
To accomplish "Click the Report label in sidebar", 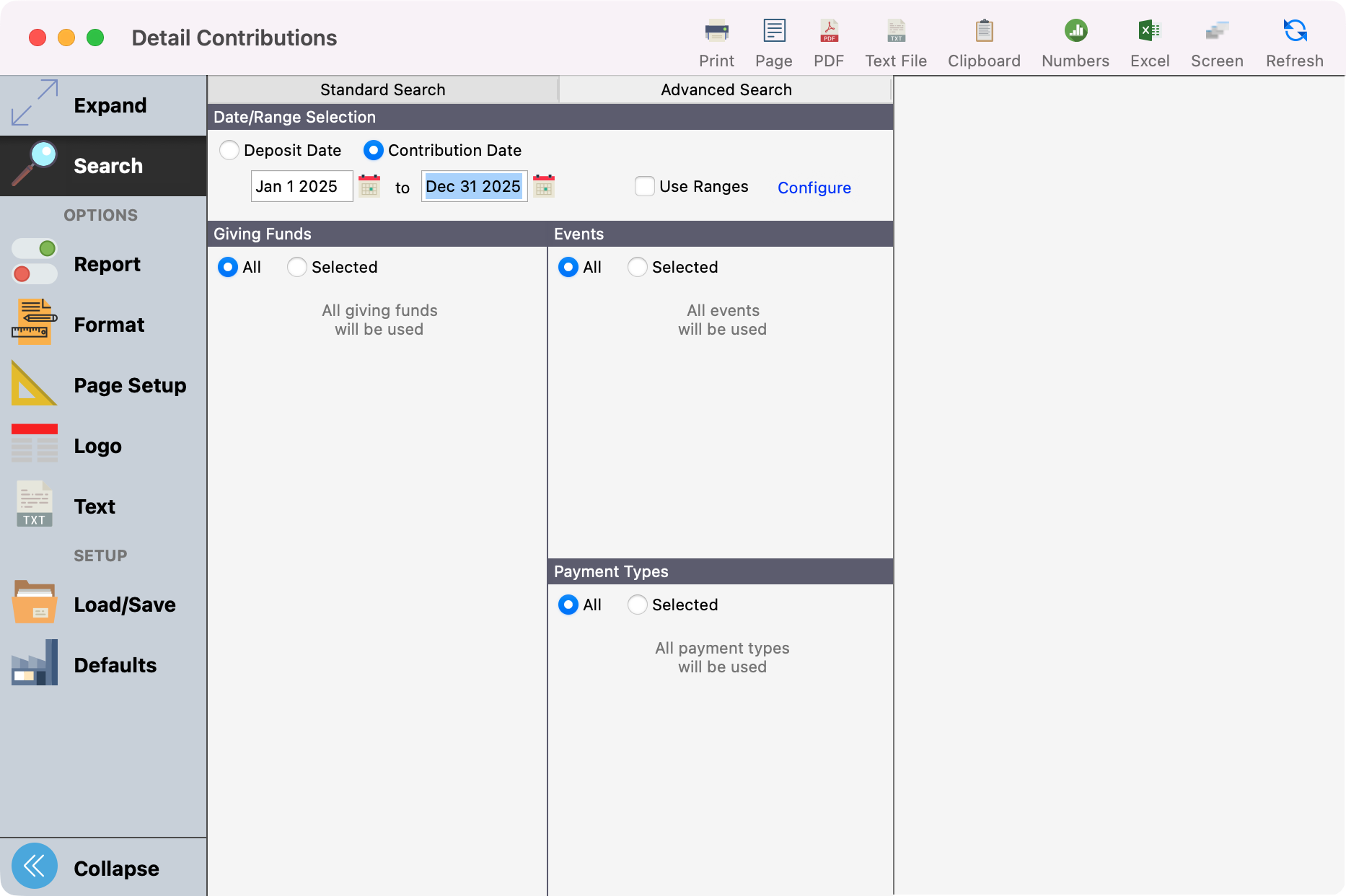I will click(107, 264).
